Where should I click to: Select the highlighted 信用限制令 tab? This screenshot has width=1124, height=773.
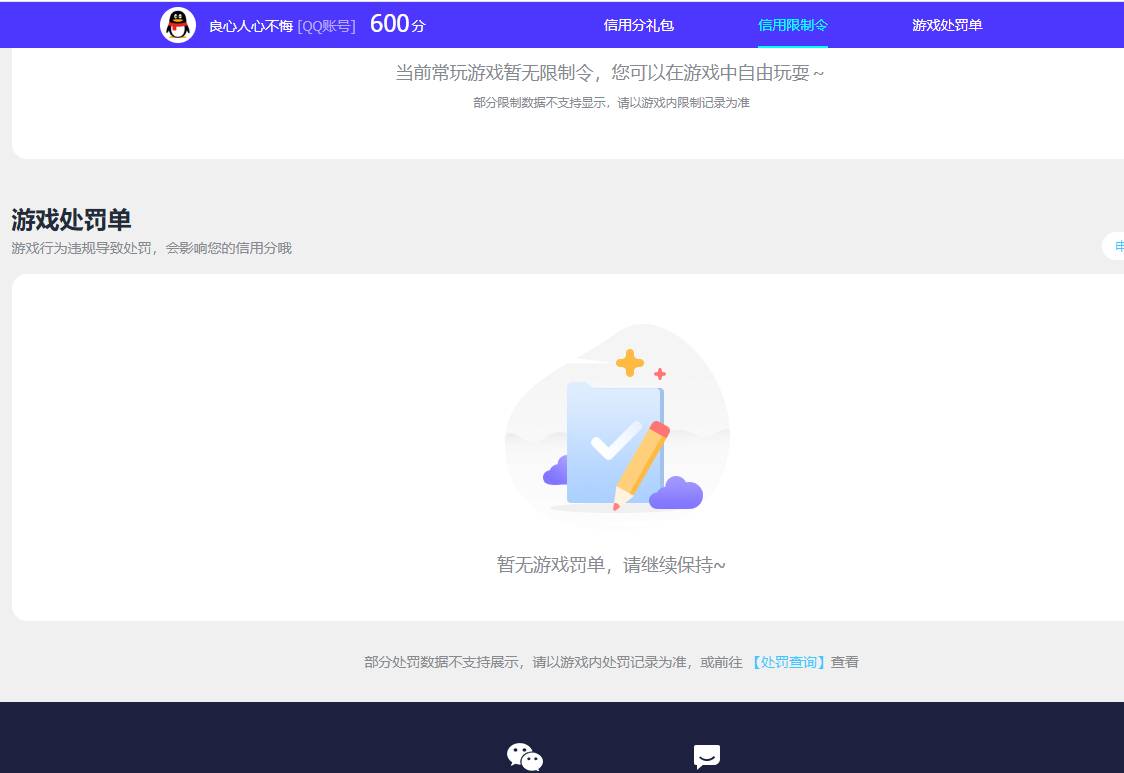[793, 24]
